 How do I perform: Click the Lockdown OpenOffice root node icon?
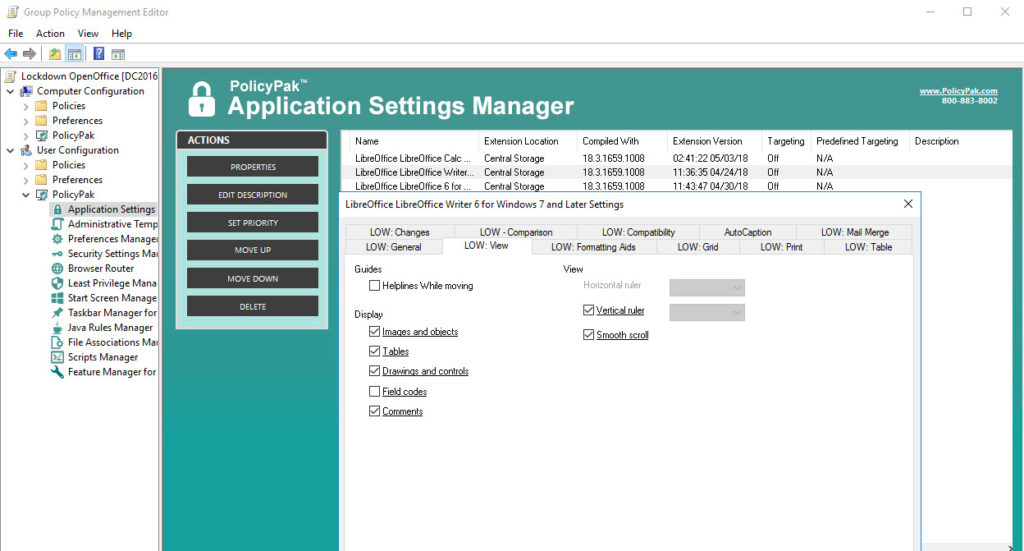(x=11, y=76)
